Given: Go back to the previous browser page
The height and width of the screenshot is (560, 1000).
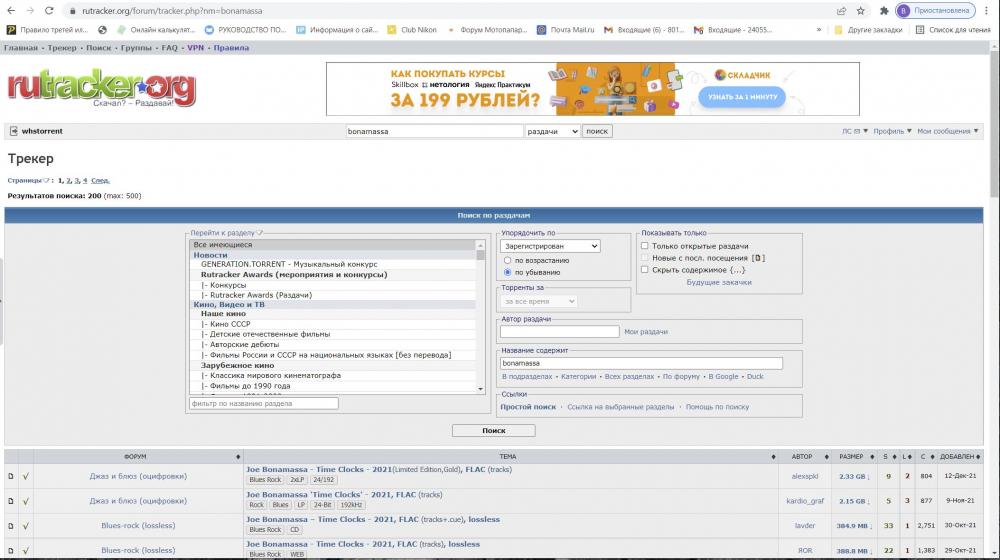Looking at the screenshot, I should [x=11, y=11].
